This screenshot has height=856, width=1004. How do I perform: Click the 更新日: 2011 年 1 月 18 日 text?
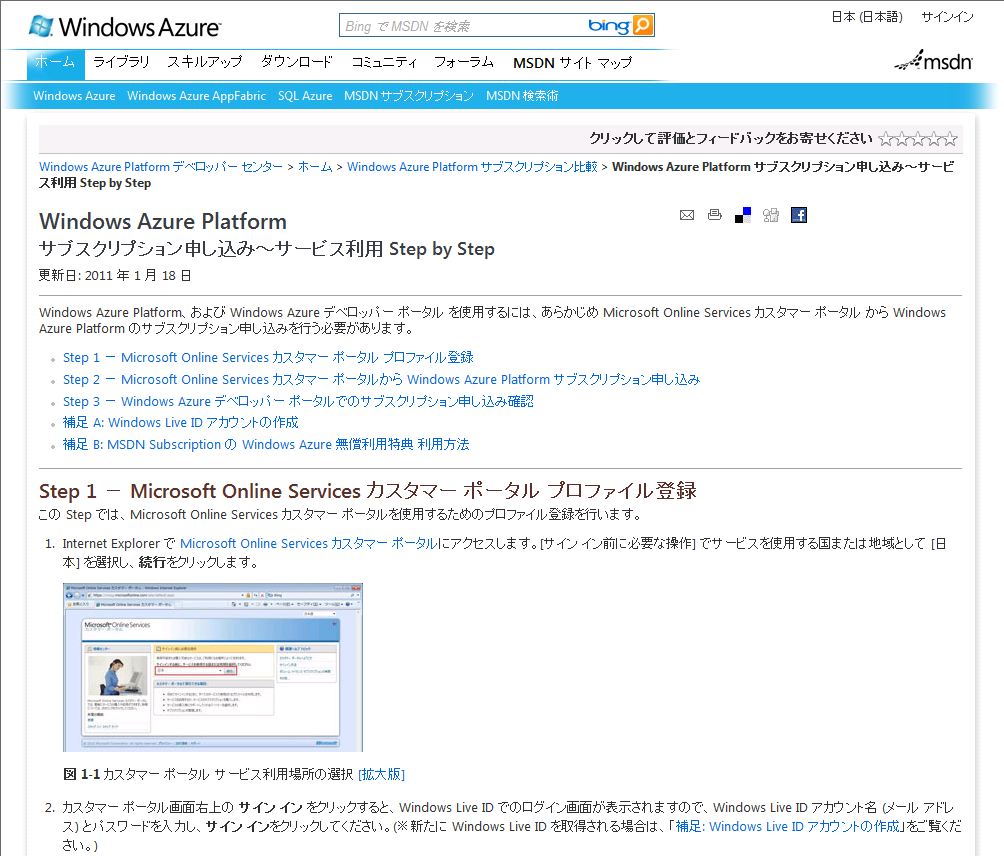115,276
